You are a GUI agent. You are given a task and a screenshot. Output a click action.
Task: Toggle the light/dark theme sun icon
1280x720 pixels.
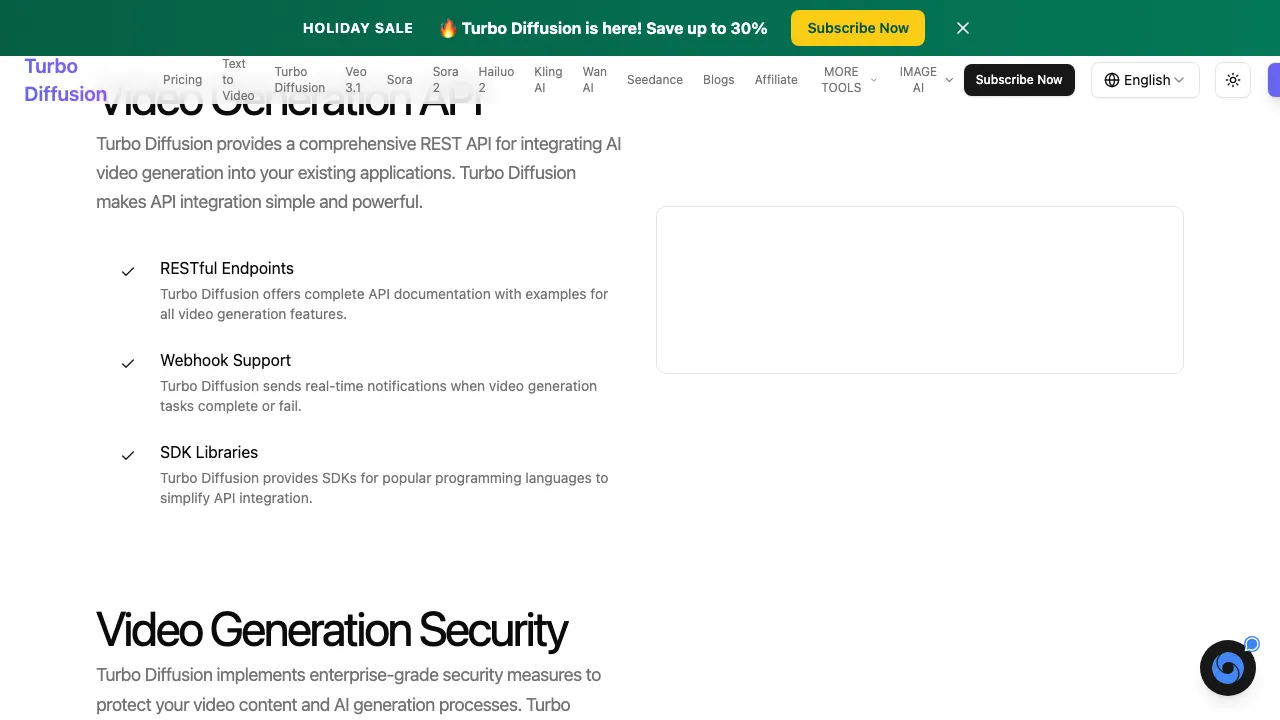1233,80
